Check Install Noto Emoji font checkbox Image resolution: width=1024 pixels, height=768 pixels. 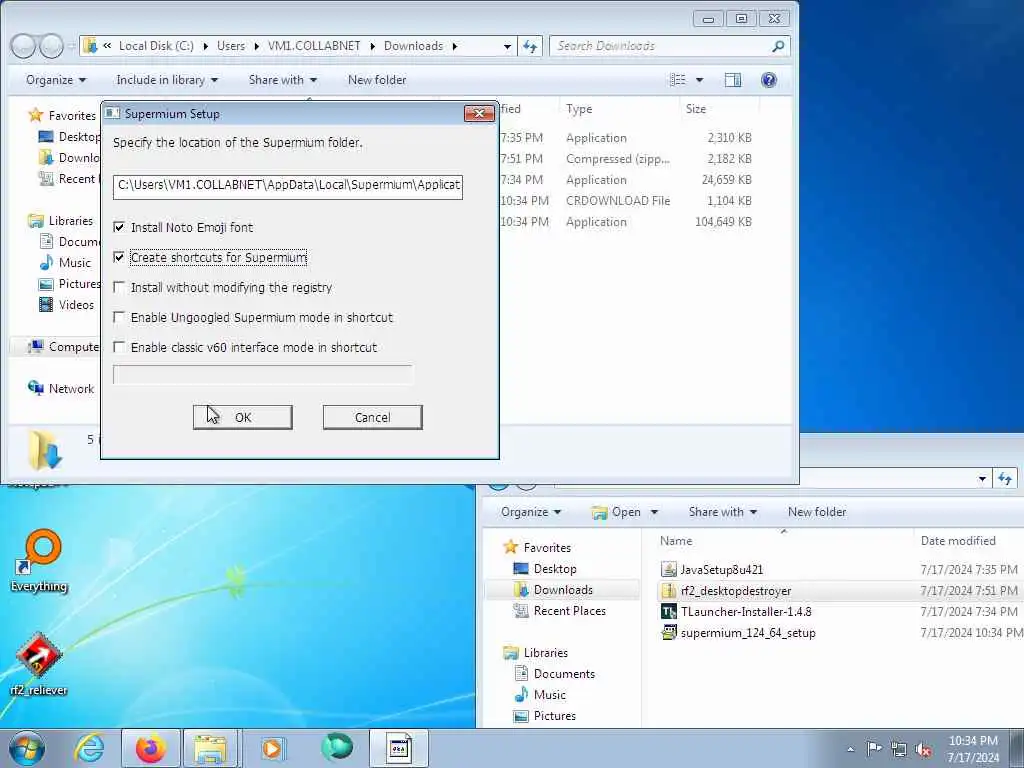pyautogui.click(x=119, y=227)
